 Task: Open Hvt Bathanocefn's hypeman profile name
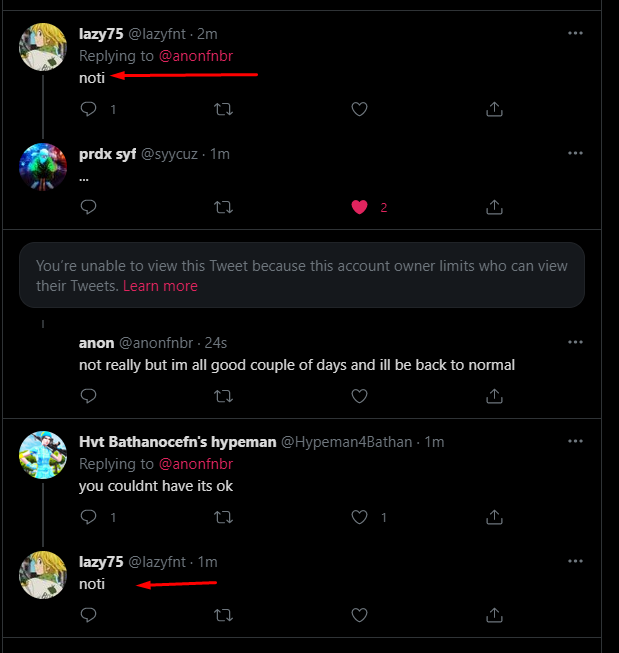click(177, 441)
